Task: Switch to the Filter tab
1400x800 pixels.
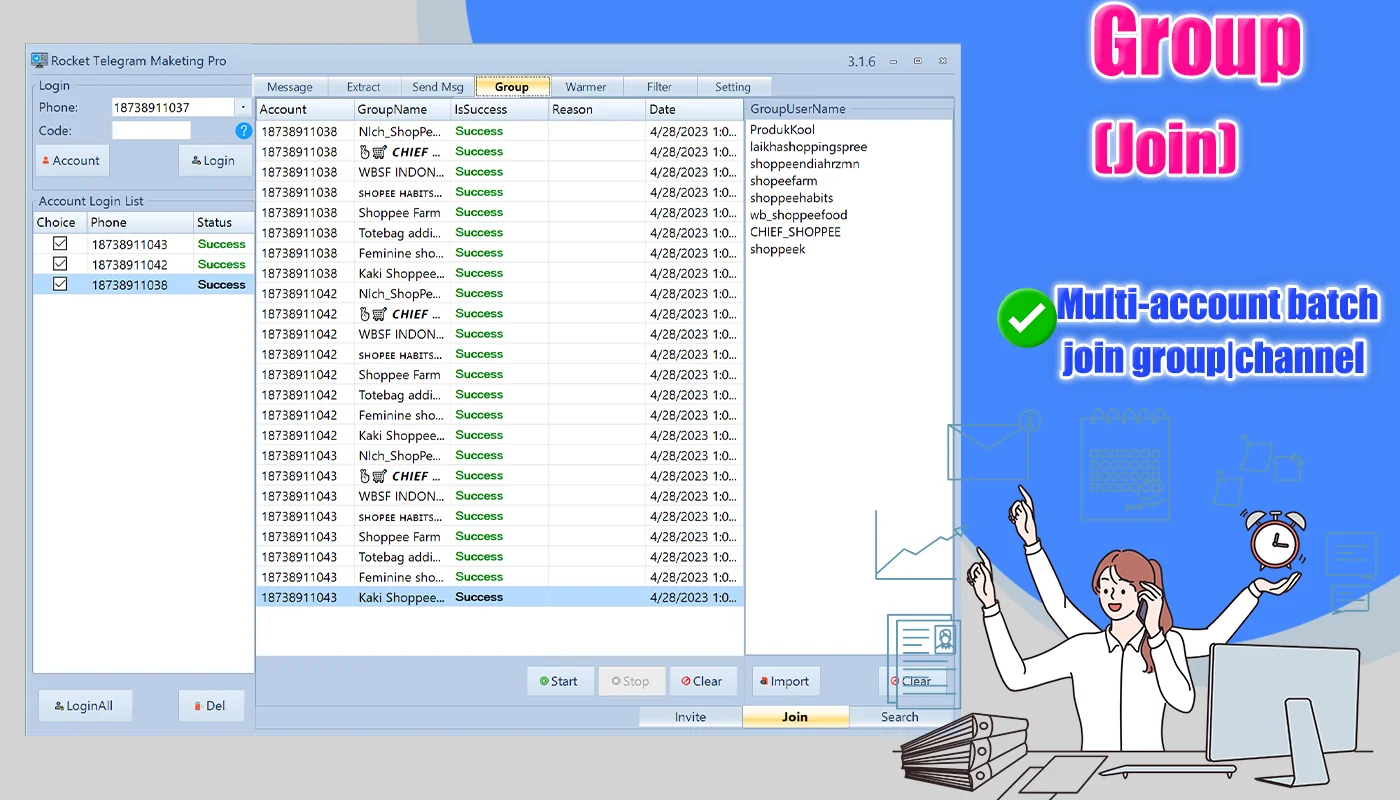Action: click(x=659, y=87)
